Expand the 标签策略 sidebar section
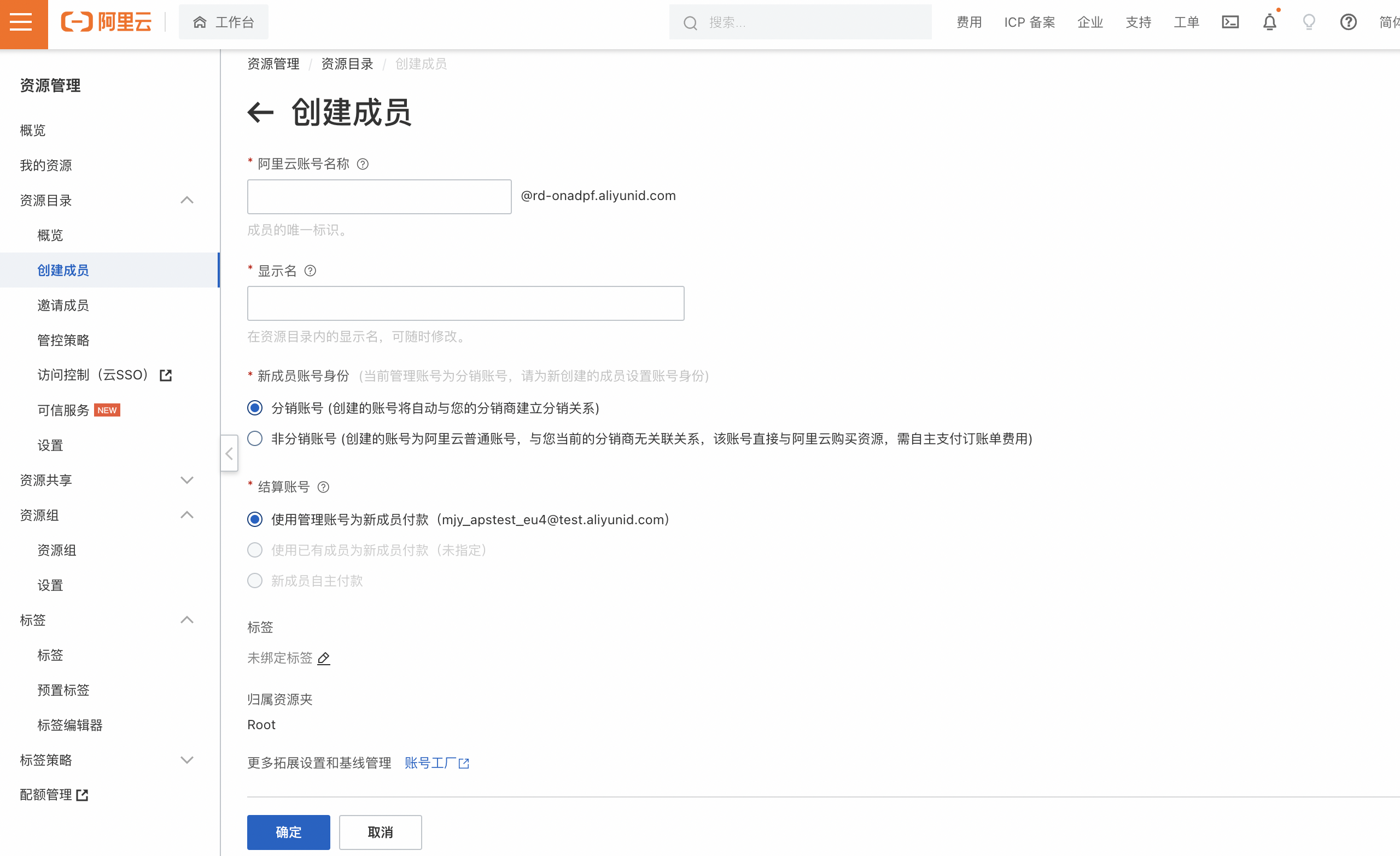This screenshot has height=856, width=1400. (x=187, y=759)
